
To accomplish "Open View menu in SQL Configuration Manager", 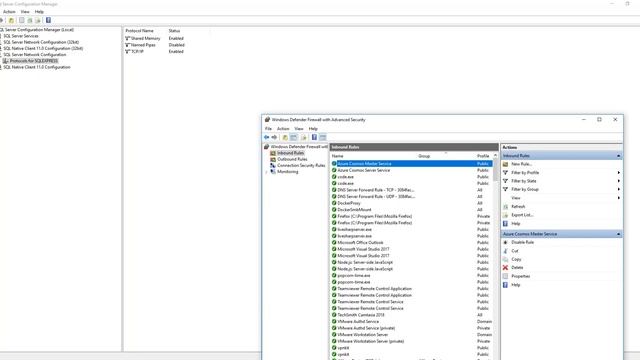I will coord(25,12).
